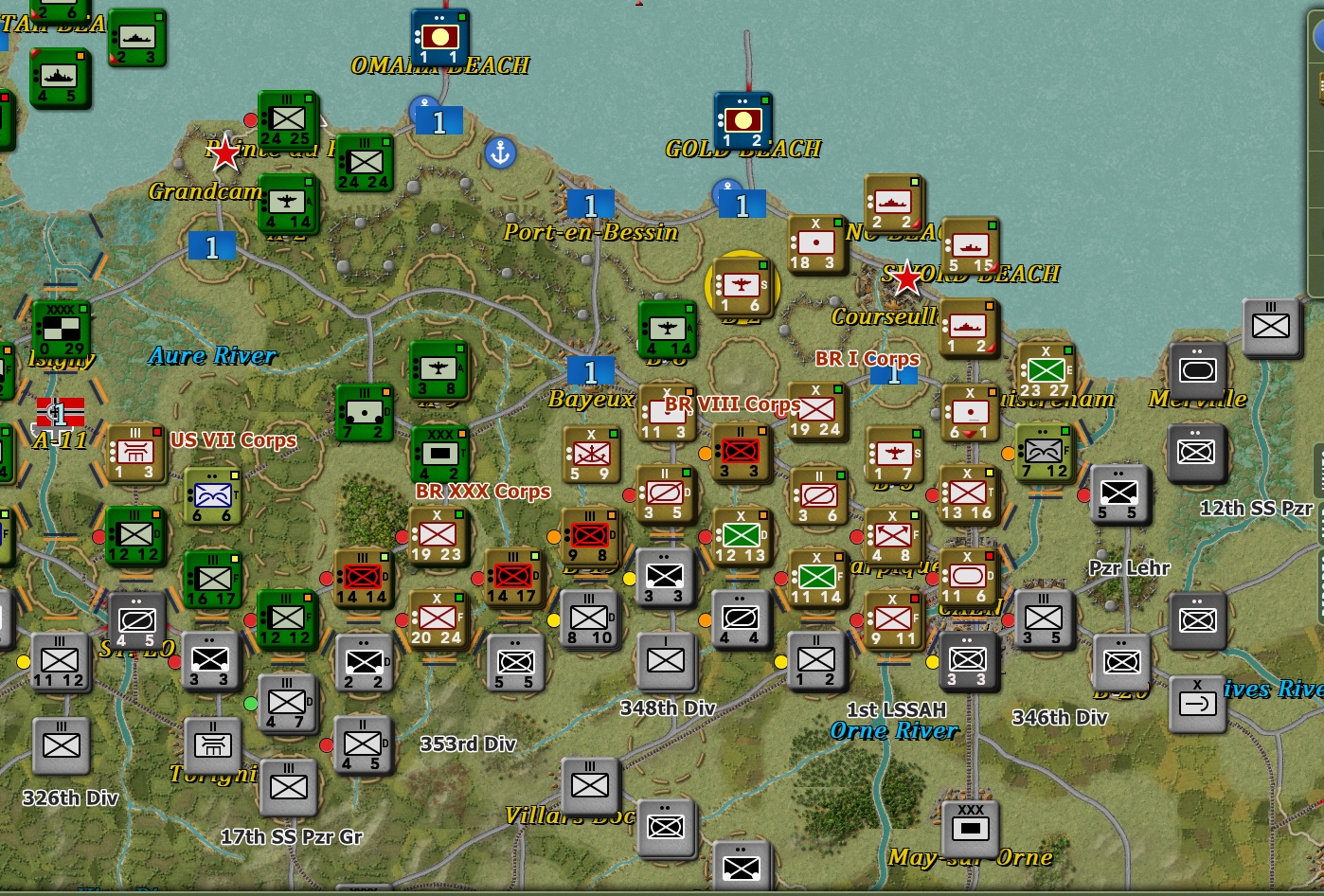1324x896 pixels.
Task: Select the tan air unit 1-7
Action: click(x=894, y=454)
